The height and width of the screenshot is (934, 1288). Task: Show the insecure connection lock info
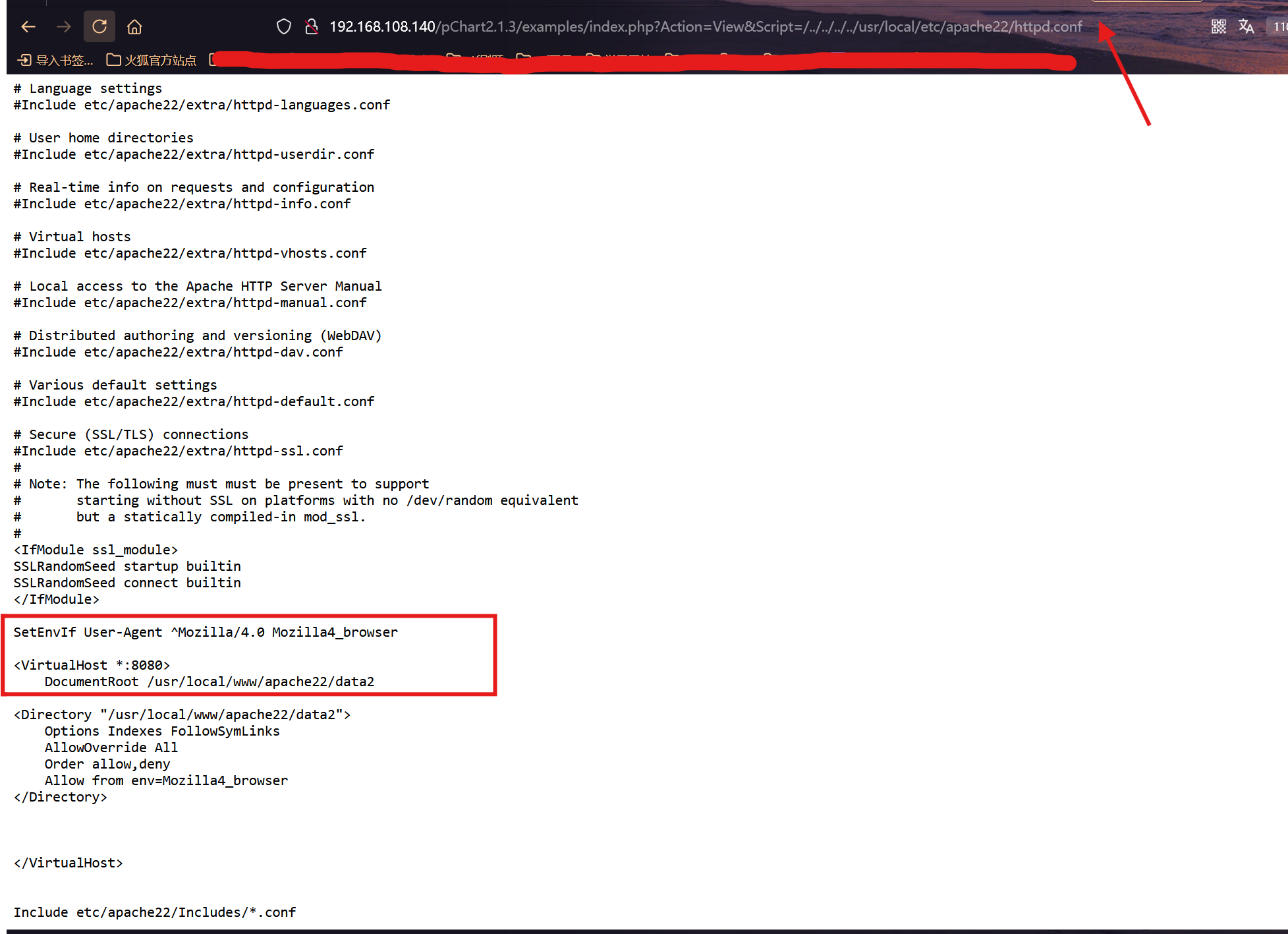click(x=312, y=27)
